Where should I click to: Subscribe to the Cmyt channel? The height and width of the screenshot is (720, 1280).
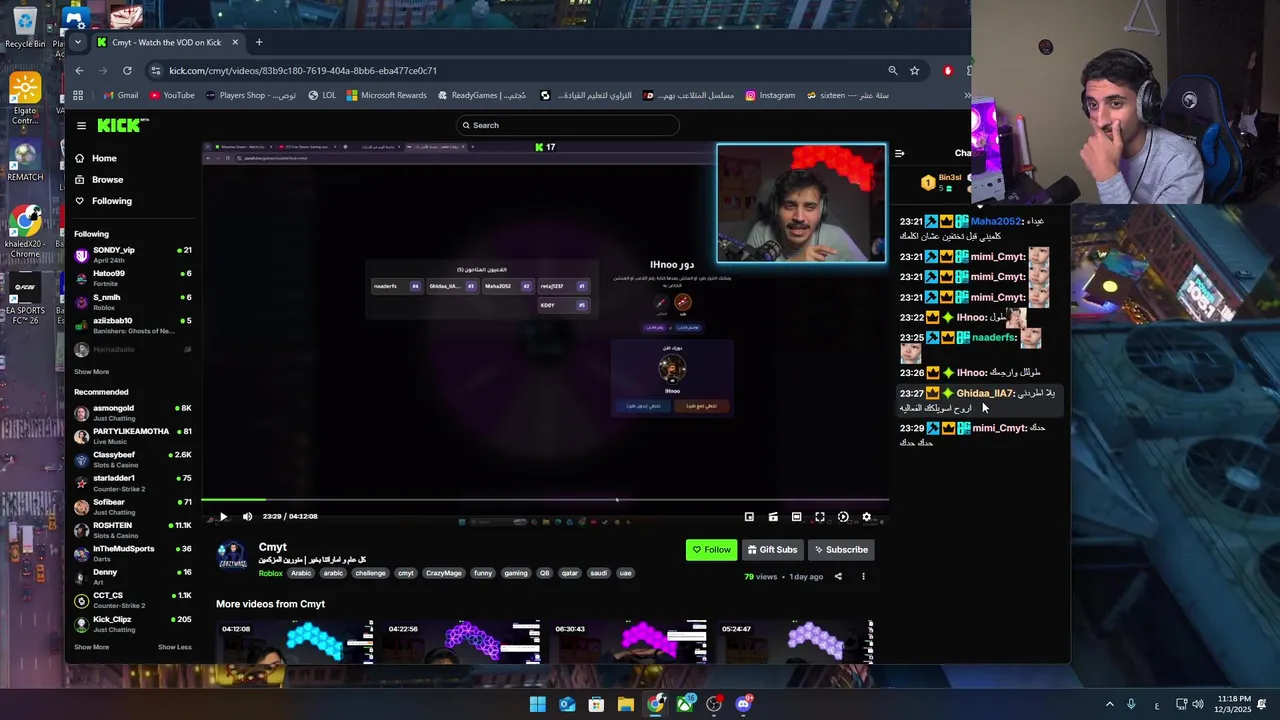840,550
